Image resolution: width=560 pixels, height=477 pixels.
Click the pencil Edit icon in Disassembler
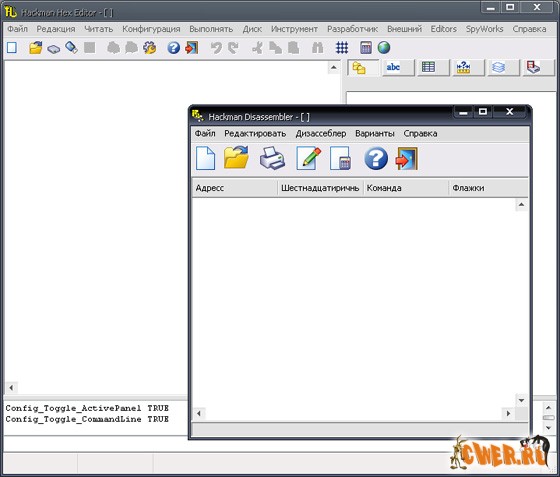[x=309, y=158]
